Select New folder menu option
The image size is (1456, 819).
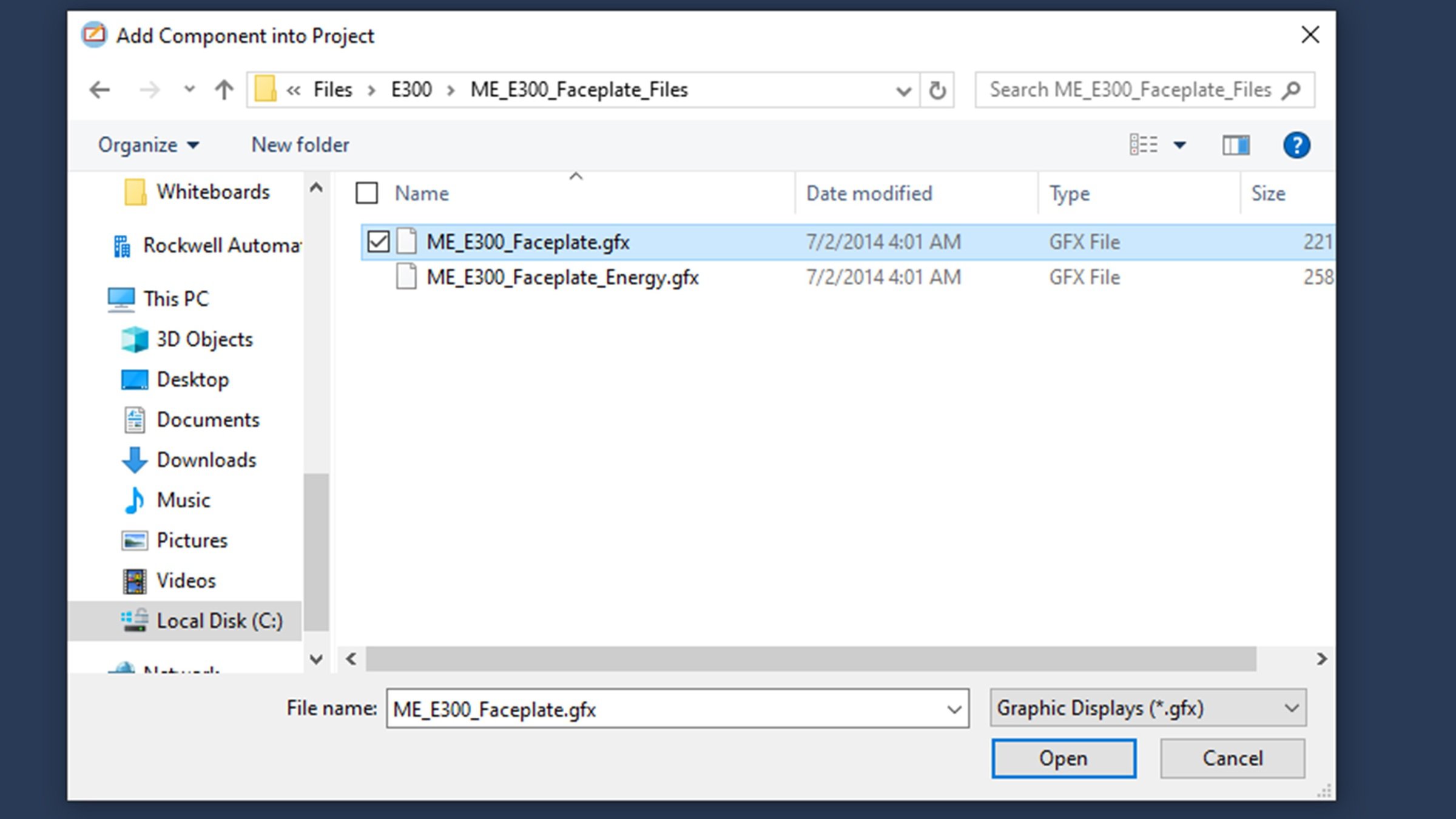click(x=299, y=144)
